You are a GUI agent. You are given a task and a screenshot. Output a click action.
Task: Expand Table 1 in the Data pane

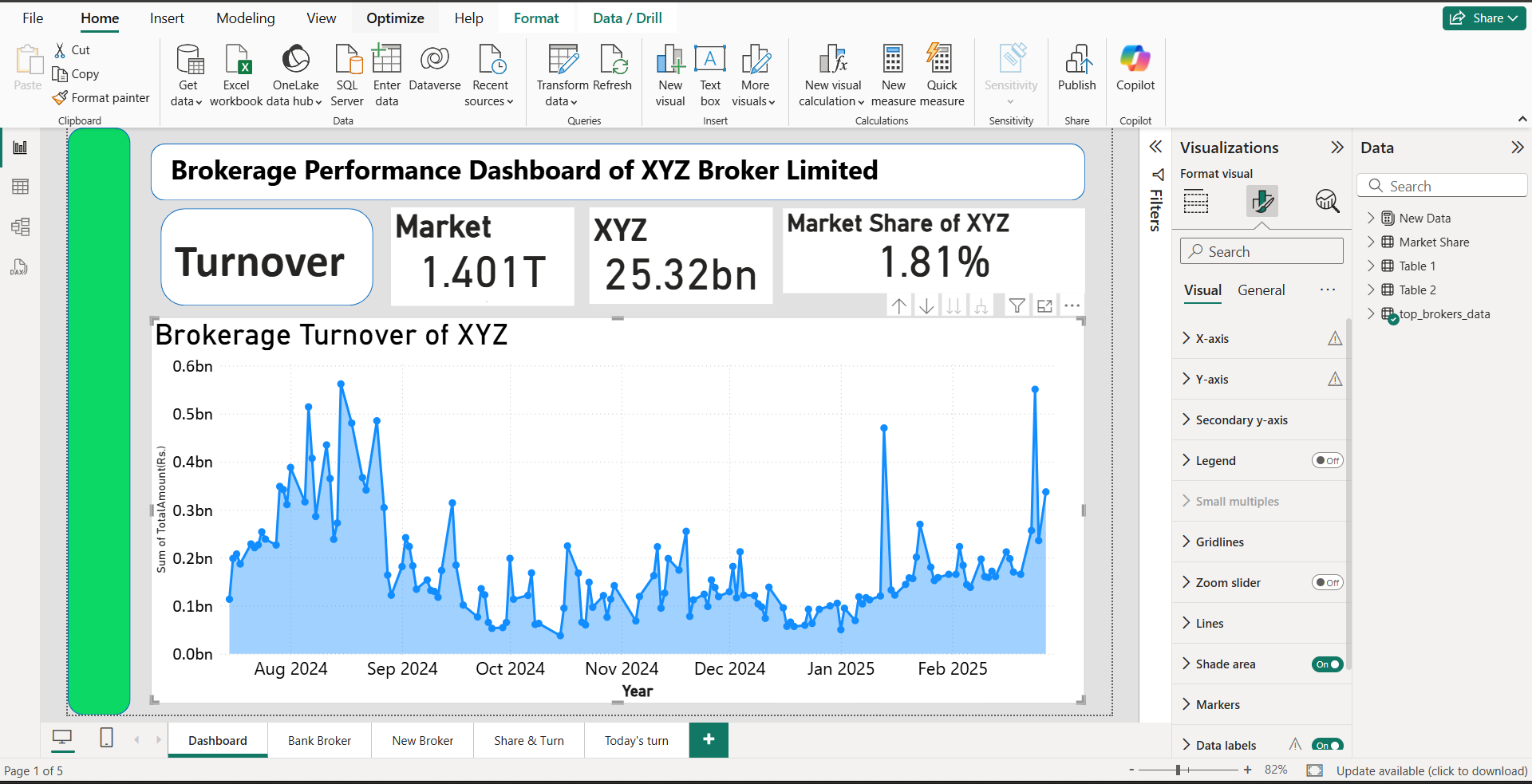[1373, 266]
